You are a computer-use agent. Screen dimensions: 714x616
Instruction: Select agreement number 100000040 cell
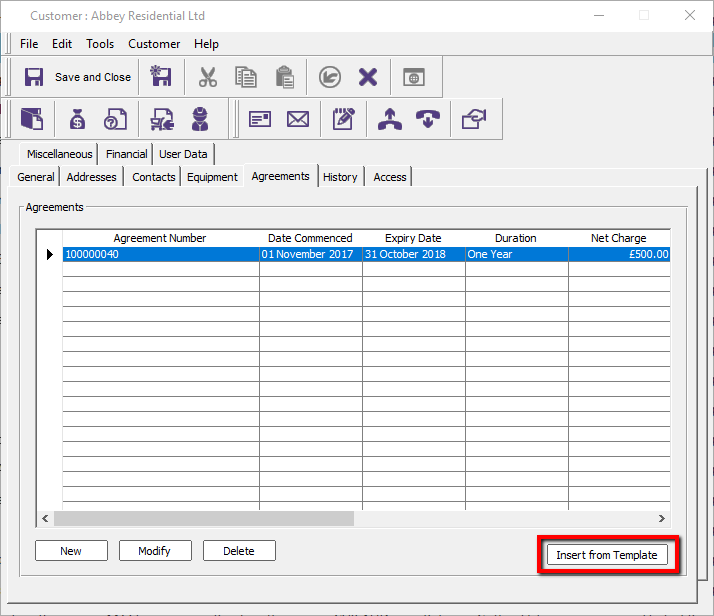point(161,254)
